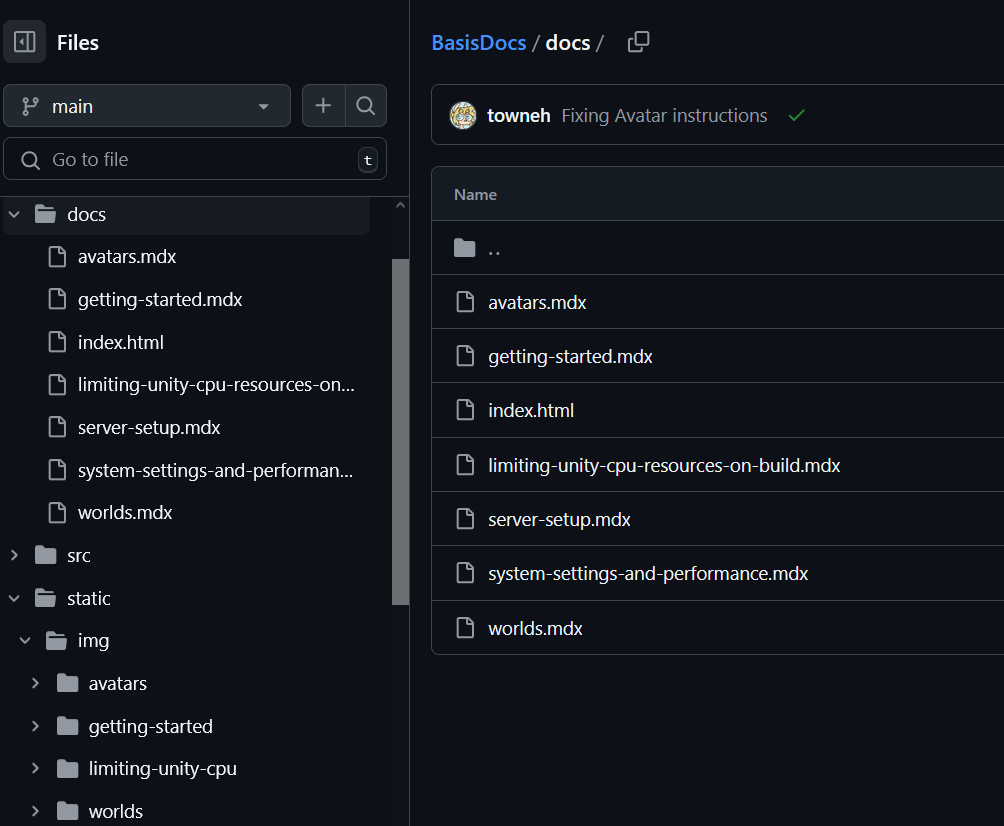This screenshot has width=1004, height=826.
Task: Open the main branch dropdown
Action: (x=147, y=106)
